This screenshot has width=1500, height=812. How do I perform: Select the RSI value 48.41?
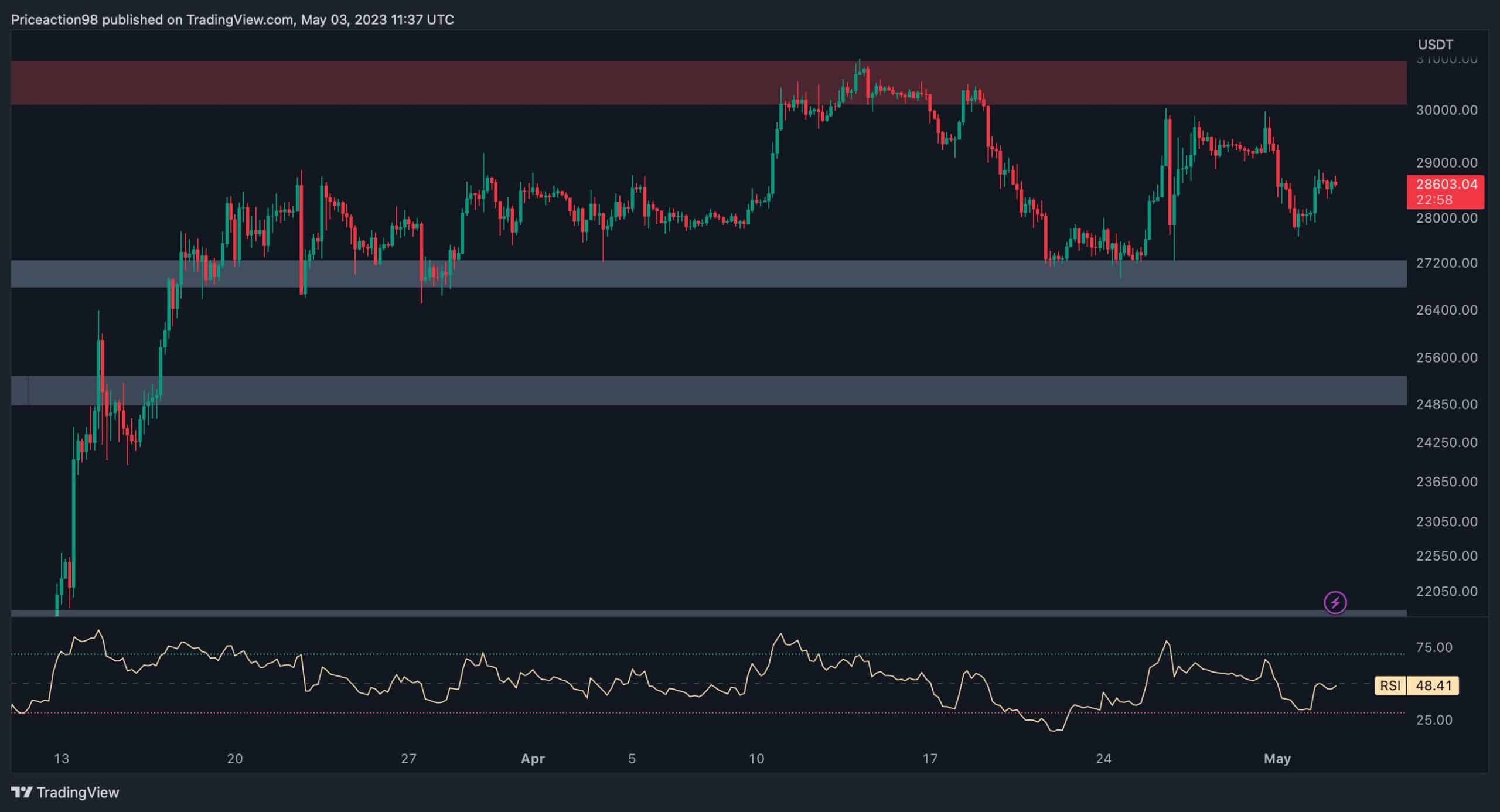click(1433, 685)
